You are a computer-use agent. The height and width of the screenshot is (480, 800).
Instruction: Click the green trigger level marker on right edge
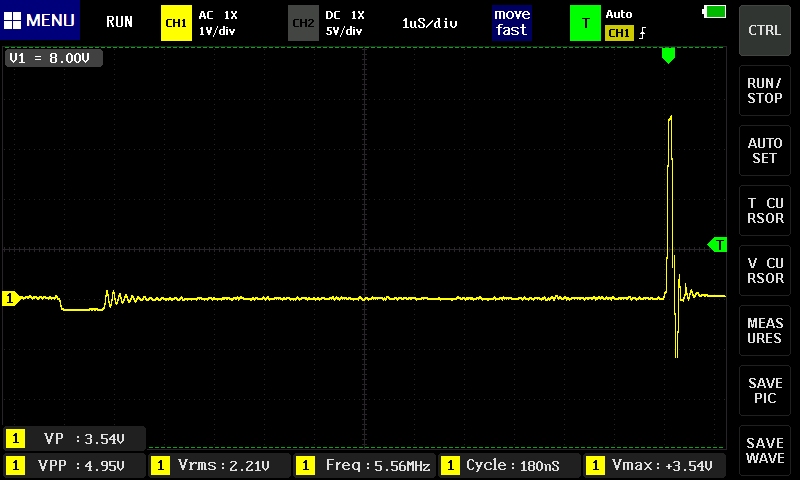(717, 245)
